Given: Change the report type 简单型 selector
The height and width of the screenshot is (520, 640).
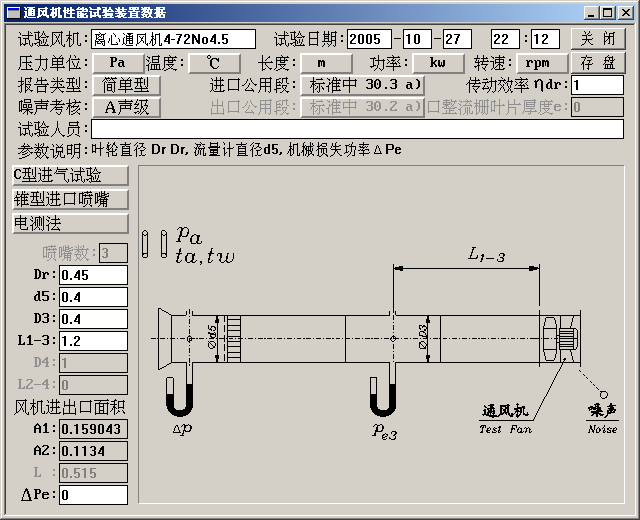Looking at the screenshot, I should (126, 85).
